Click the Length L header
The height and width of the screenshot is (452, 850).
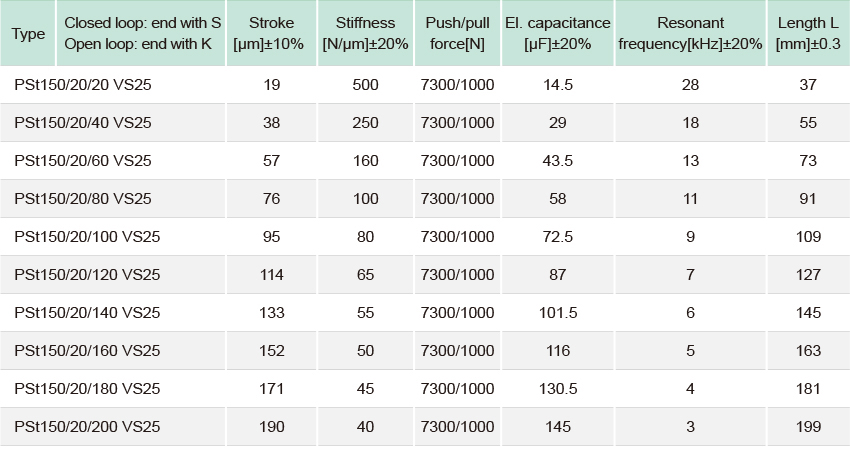coord(808,34)
